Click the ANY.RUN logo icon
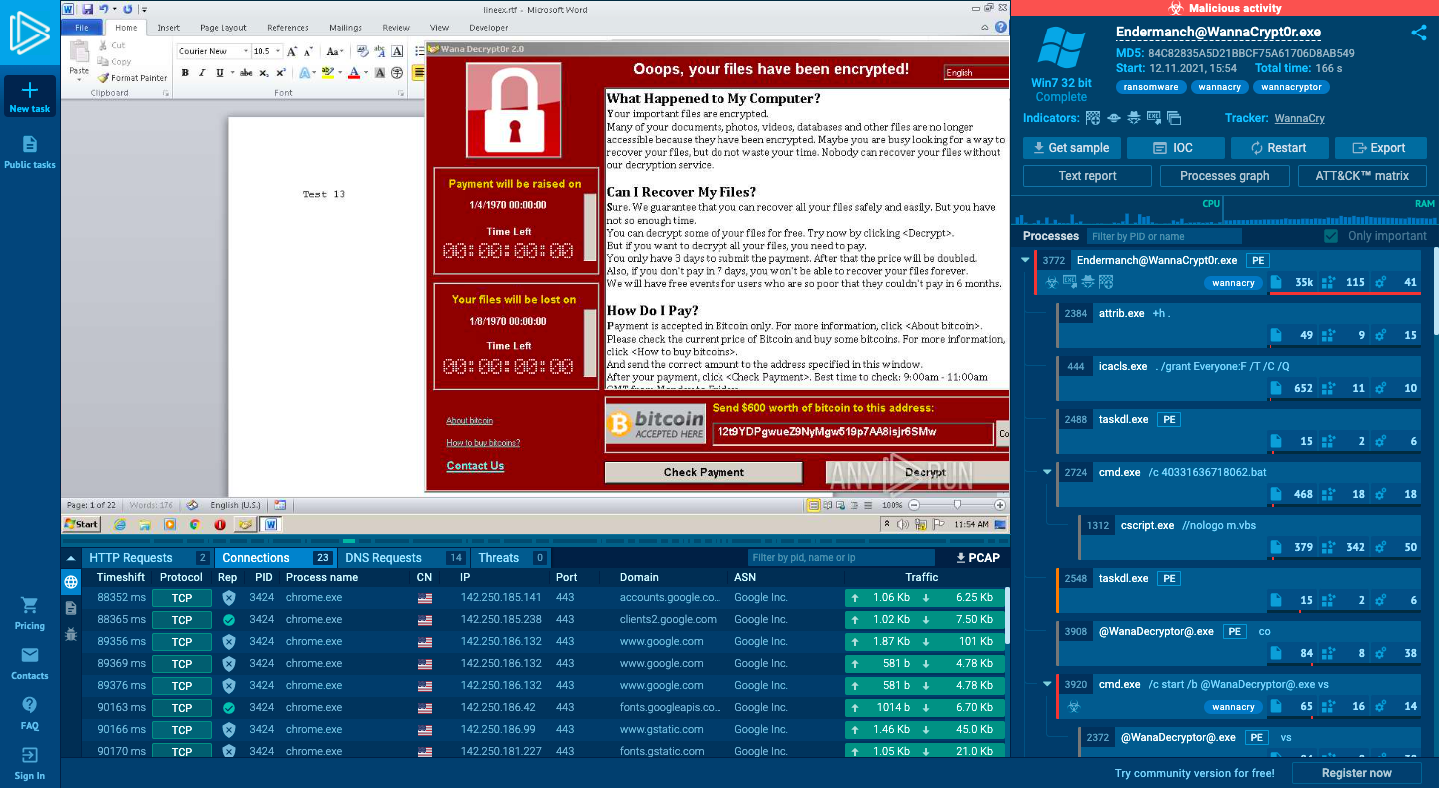Screen dimensions: 1439x788 30,32
